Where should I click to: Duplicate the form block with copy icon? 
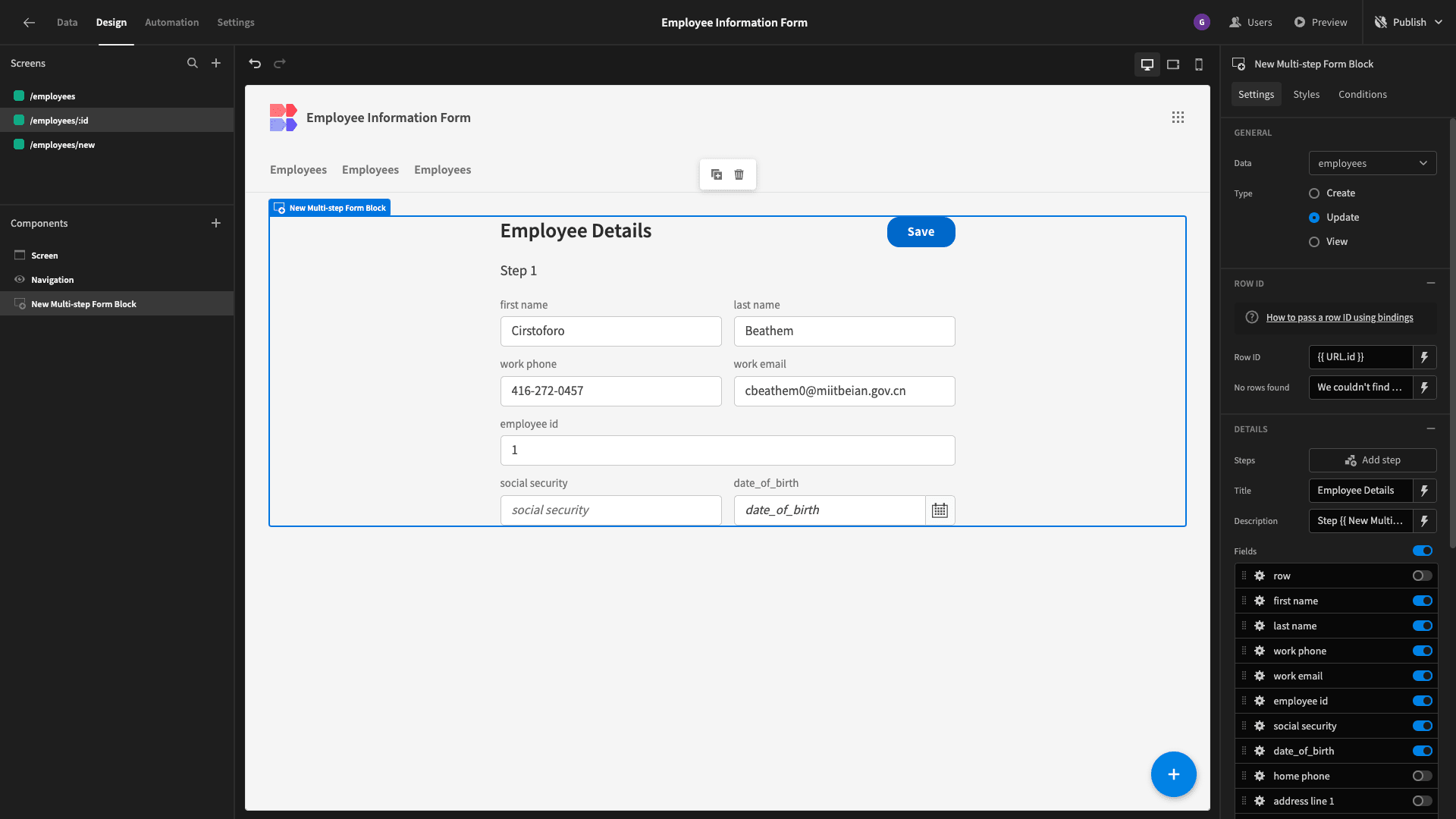pos(717,174)
